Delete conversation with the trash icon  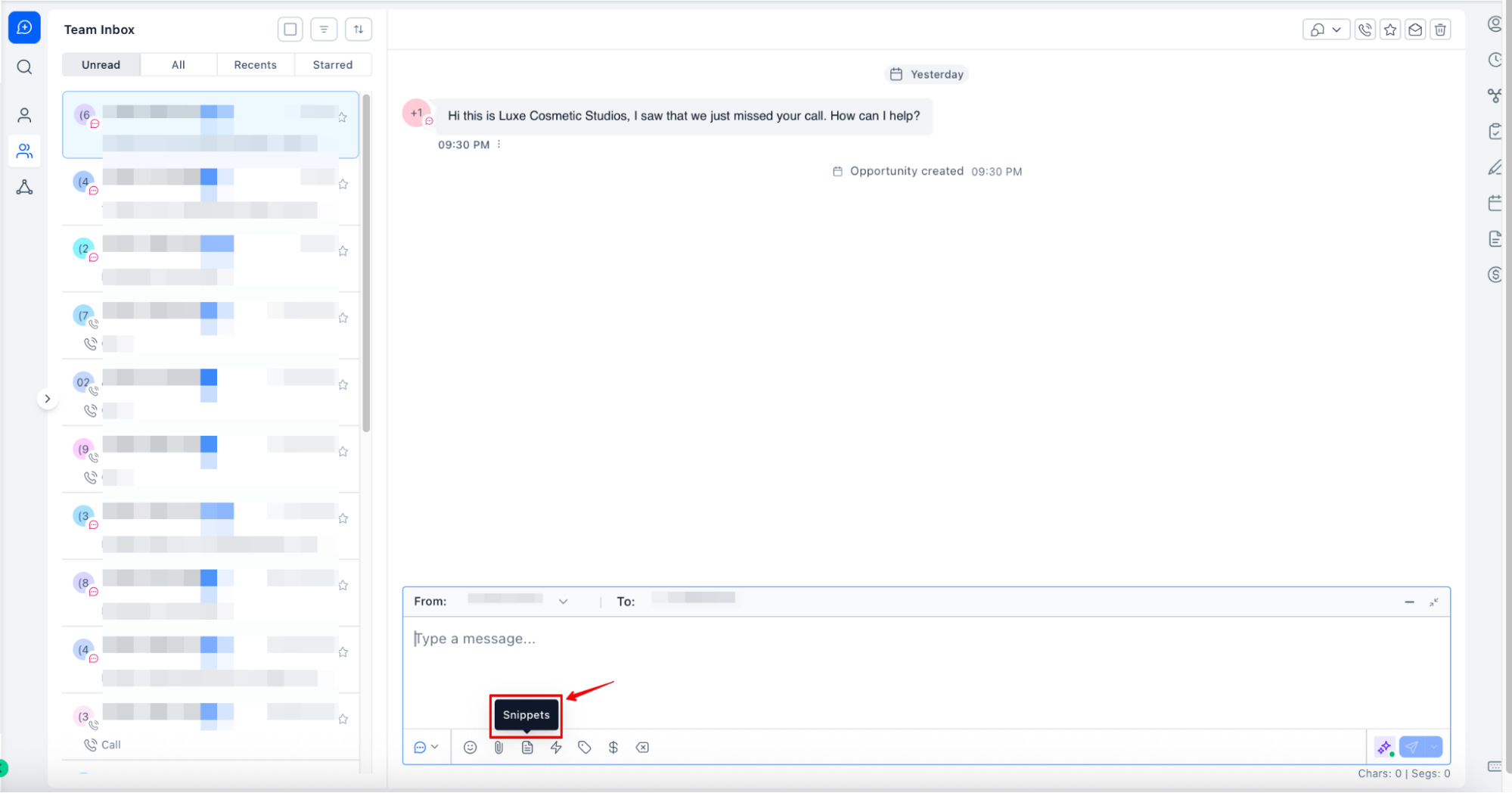1440,30
